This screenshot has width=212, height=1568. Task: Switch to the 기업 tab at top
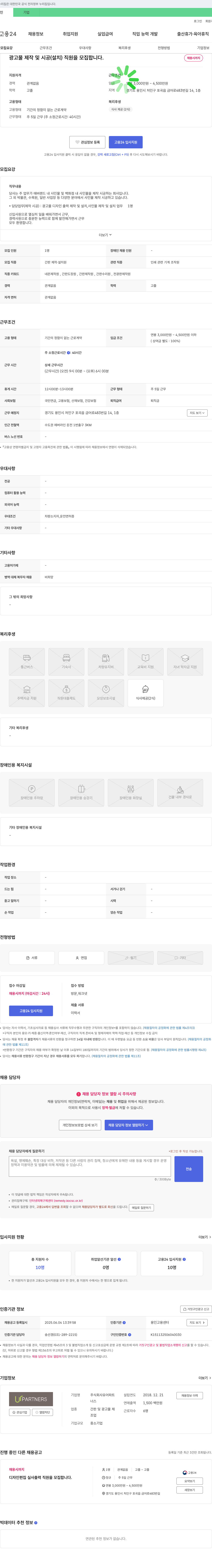26,12
